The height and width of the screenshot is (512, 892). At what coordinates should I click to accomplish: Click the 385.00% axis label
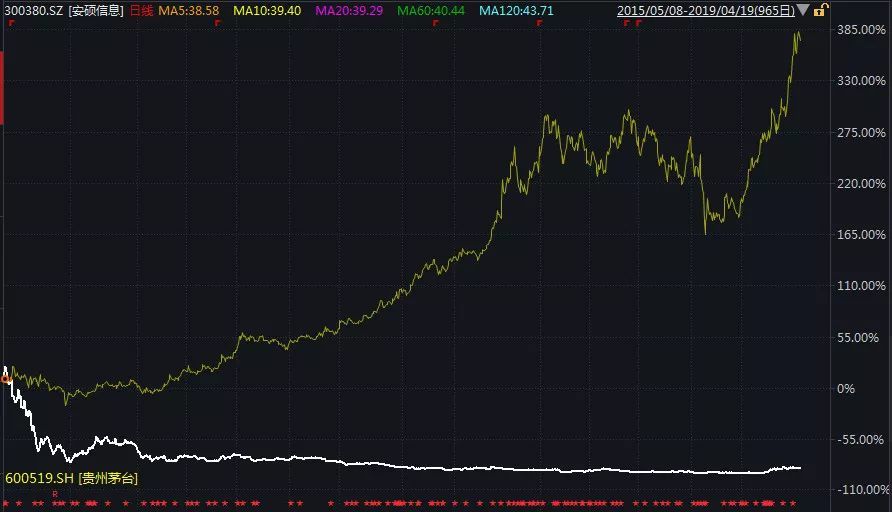(861, 30)
